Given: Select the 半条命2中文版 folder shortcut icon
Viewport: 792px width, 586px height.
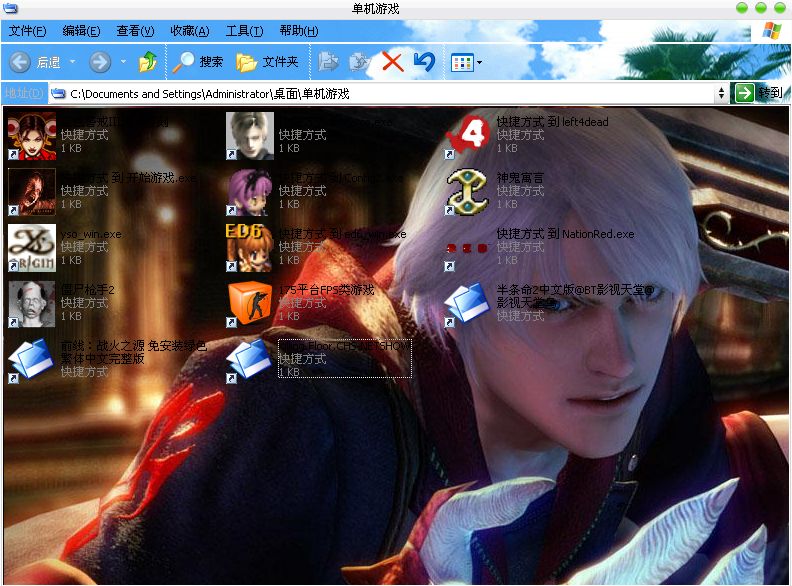Looking at the screenshot, I should click(468, 304).
